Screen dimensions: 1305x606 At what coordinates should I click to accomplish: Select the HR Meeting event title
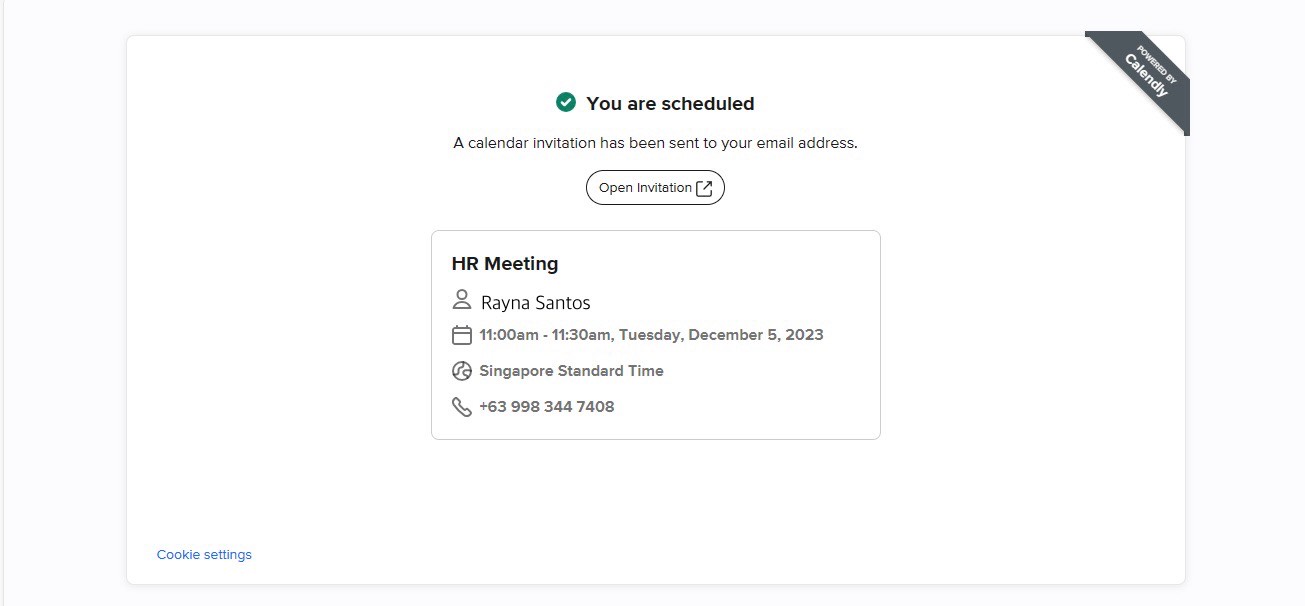pos(505,264)
